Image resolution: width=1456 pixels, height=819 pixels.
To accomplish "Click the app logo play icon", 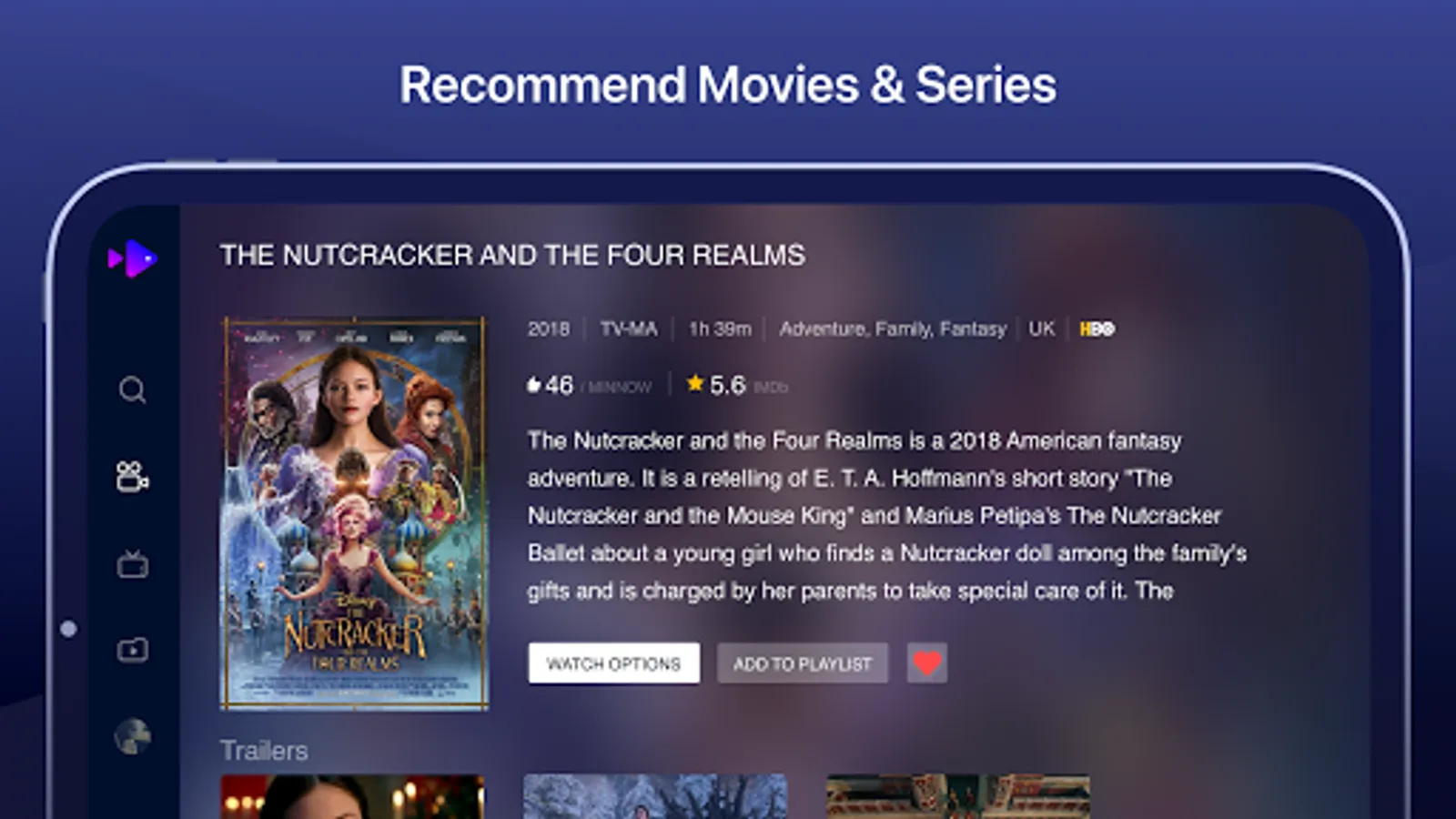I will (133, 258).
